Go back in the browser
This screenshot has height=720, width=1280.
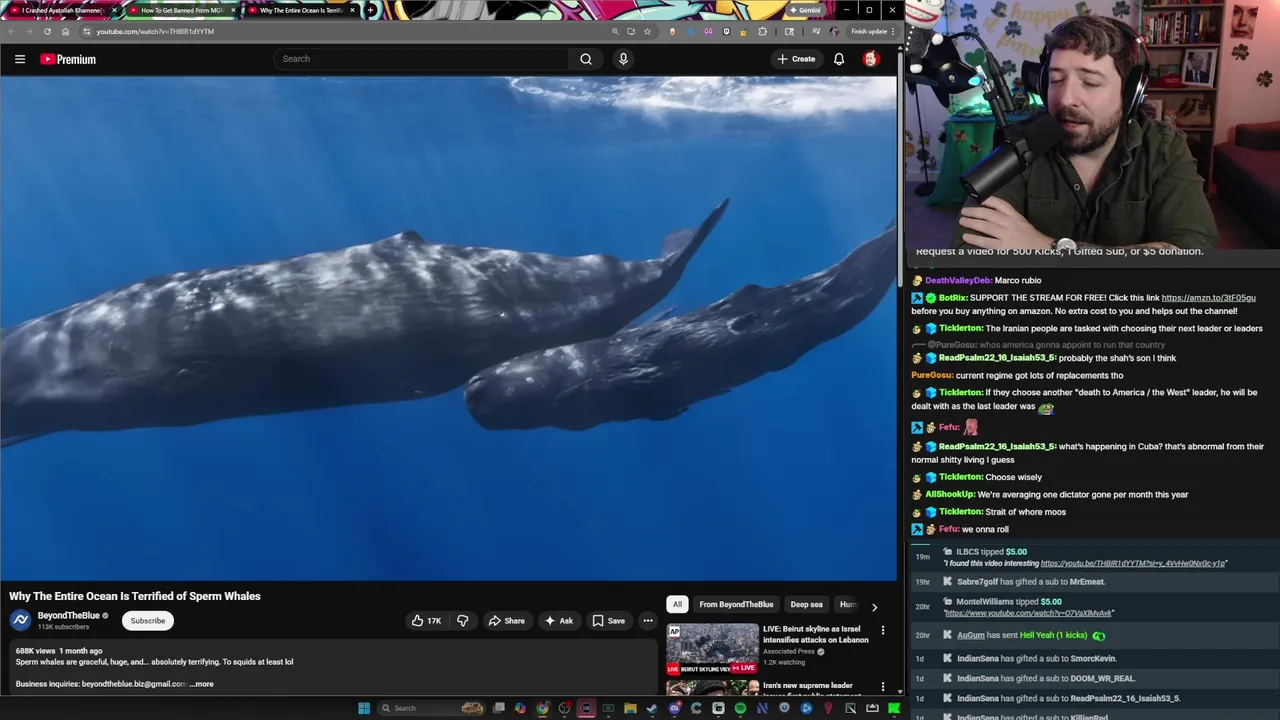pyautogui.click(x=10, y=31)
